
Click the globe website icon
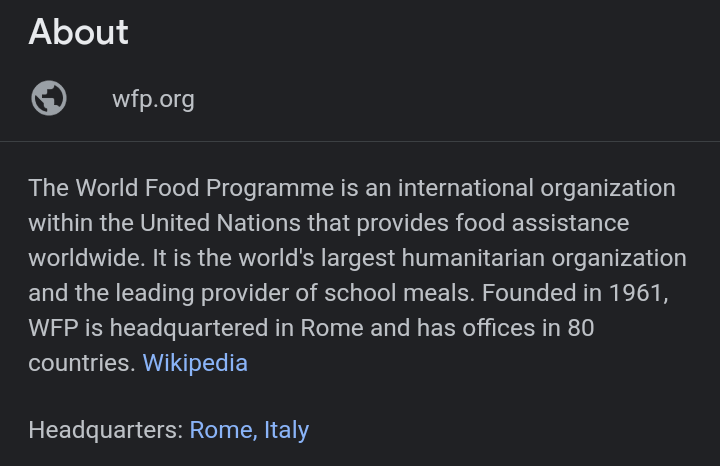pos(49,99)
